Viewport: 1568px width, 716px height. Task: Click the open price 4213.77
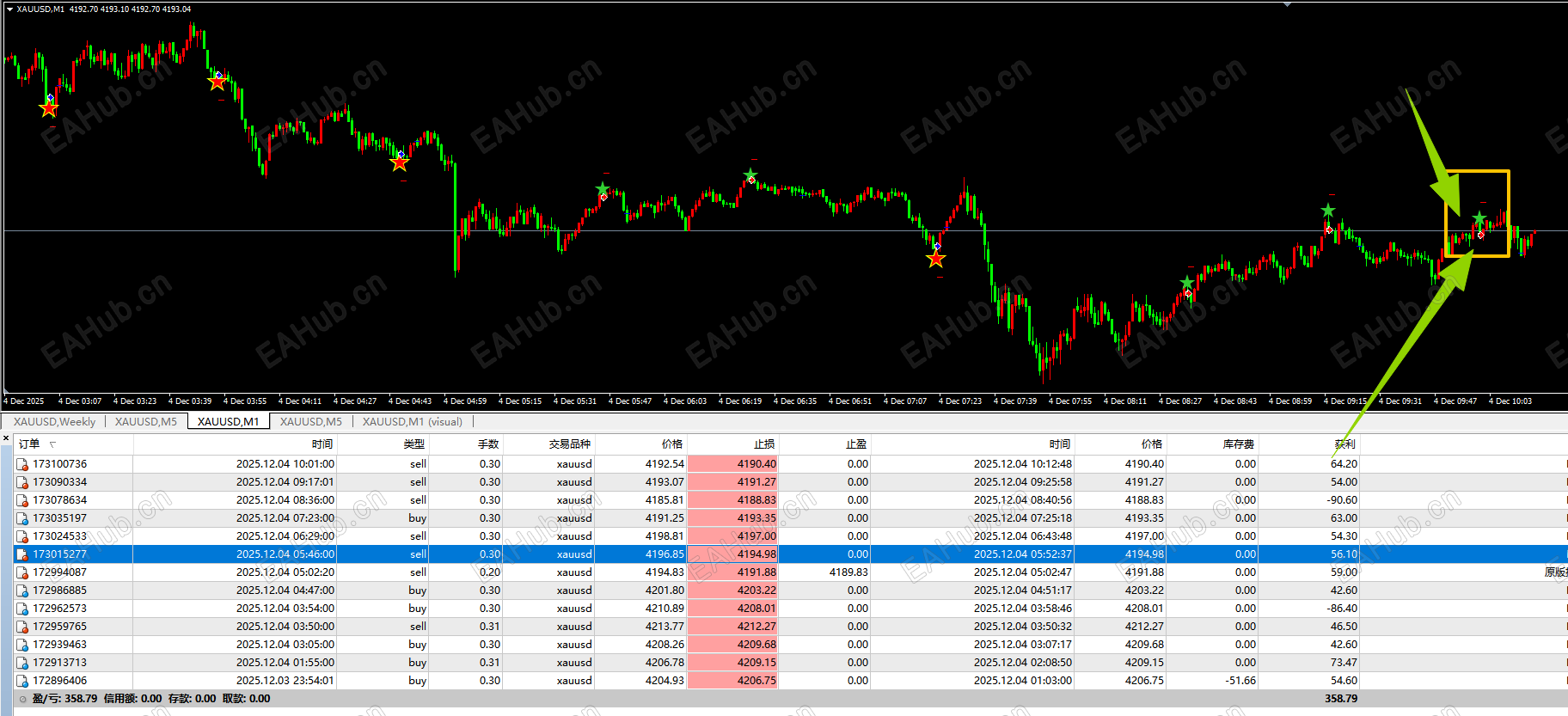[665, 627]
